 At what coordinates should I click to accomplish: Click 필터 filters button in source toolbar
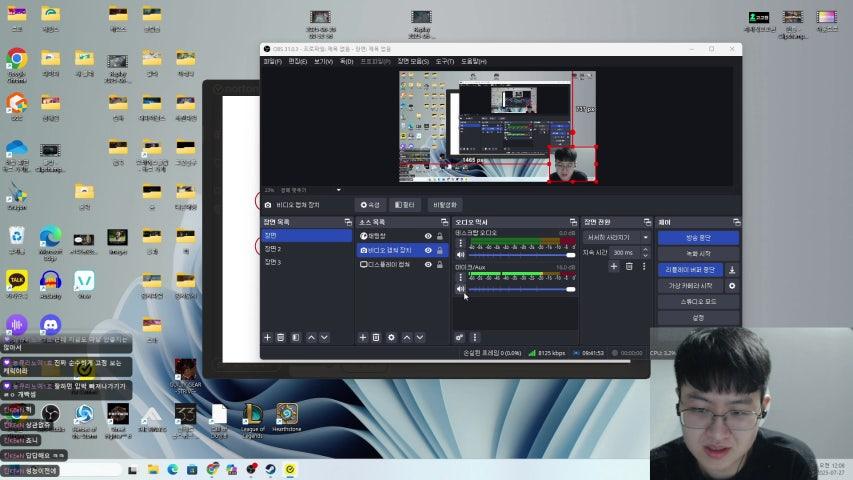404,205
